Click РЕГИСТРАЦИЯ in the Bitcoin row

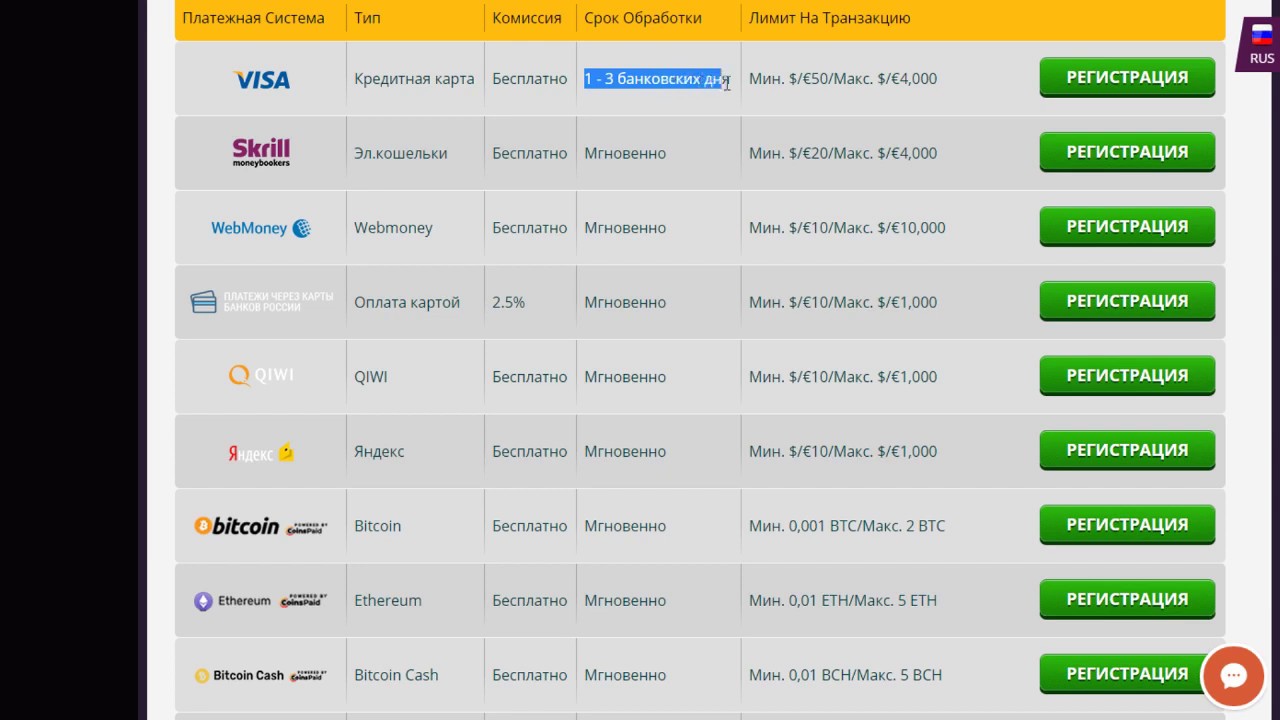pyautogui.click(x=1127, y=525)
